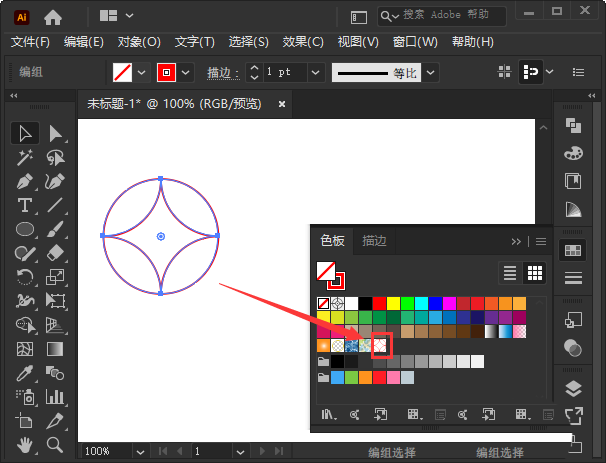This screenshot has width=606, height=463.
Task: Activate the Zoom tool
Action: point(56,444)
